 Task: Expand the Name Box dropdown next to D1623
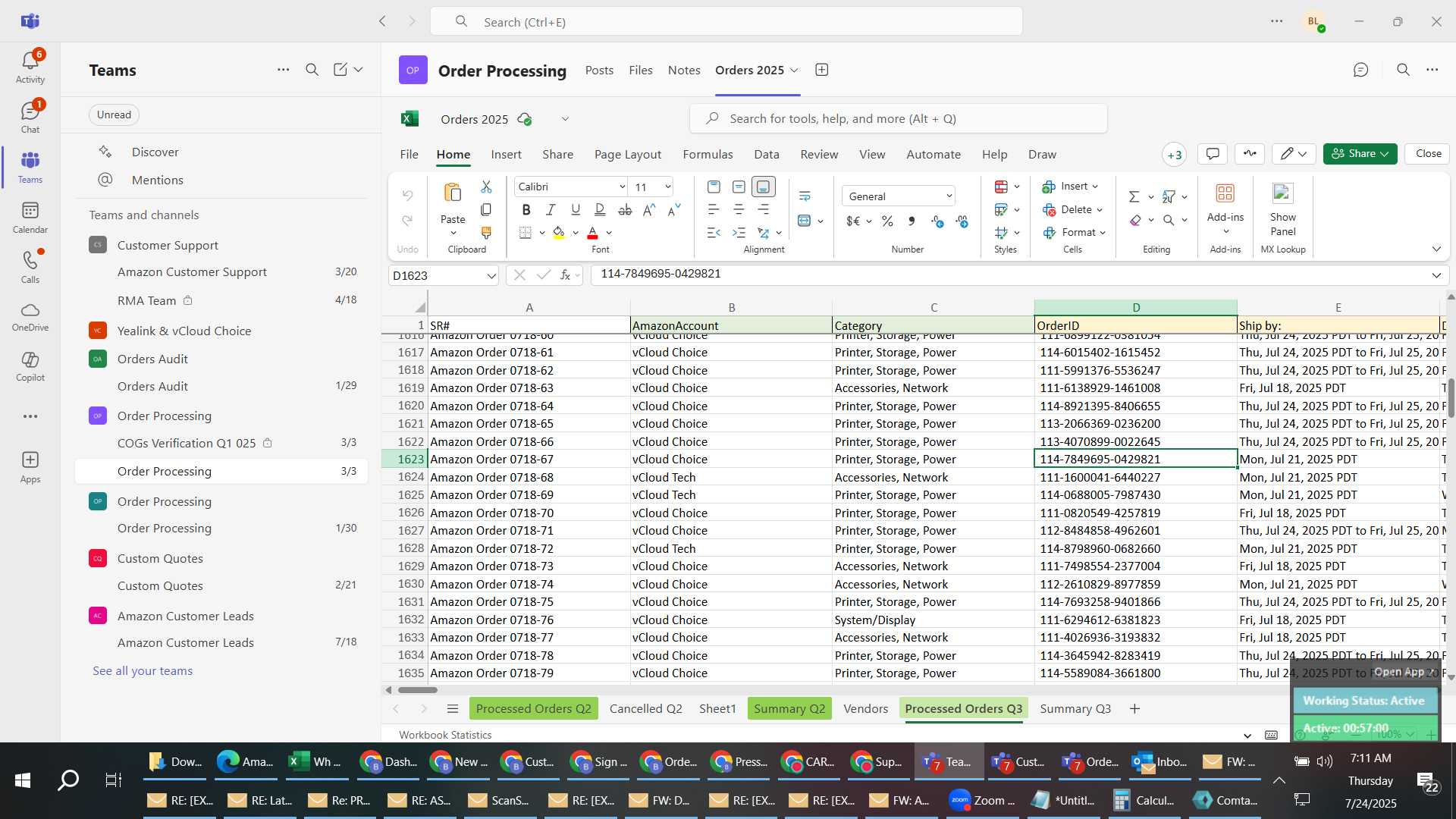click(x=491, y=276)
